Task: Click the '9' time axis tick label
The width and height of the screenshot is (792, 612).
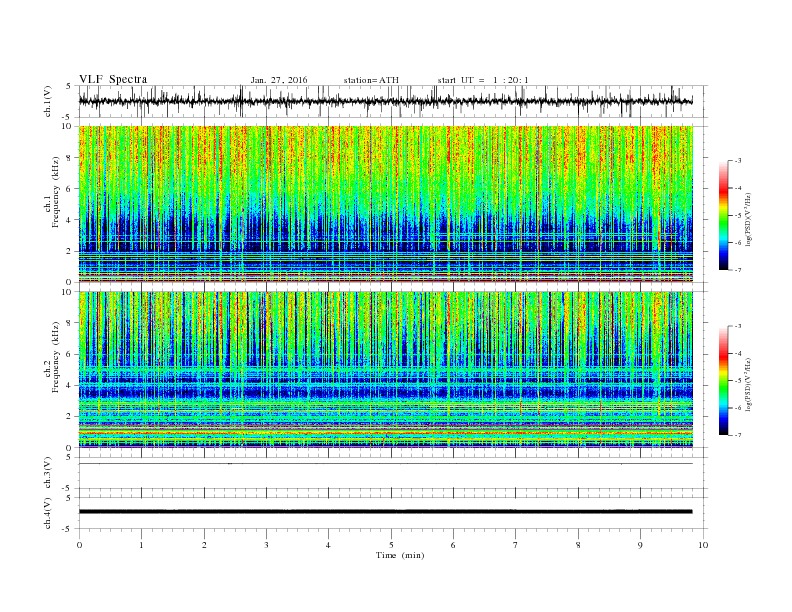Action: click(x=640, y=545)
